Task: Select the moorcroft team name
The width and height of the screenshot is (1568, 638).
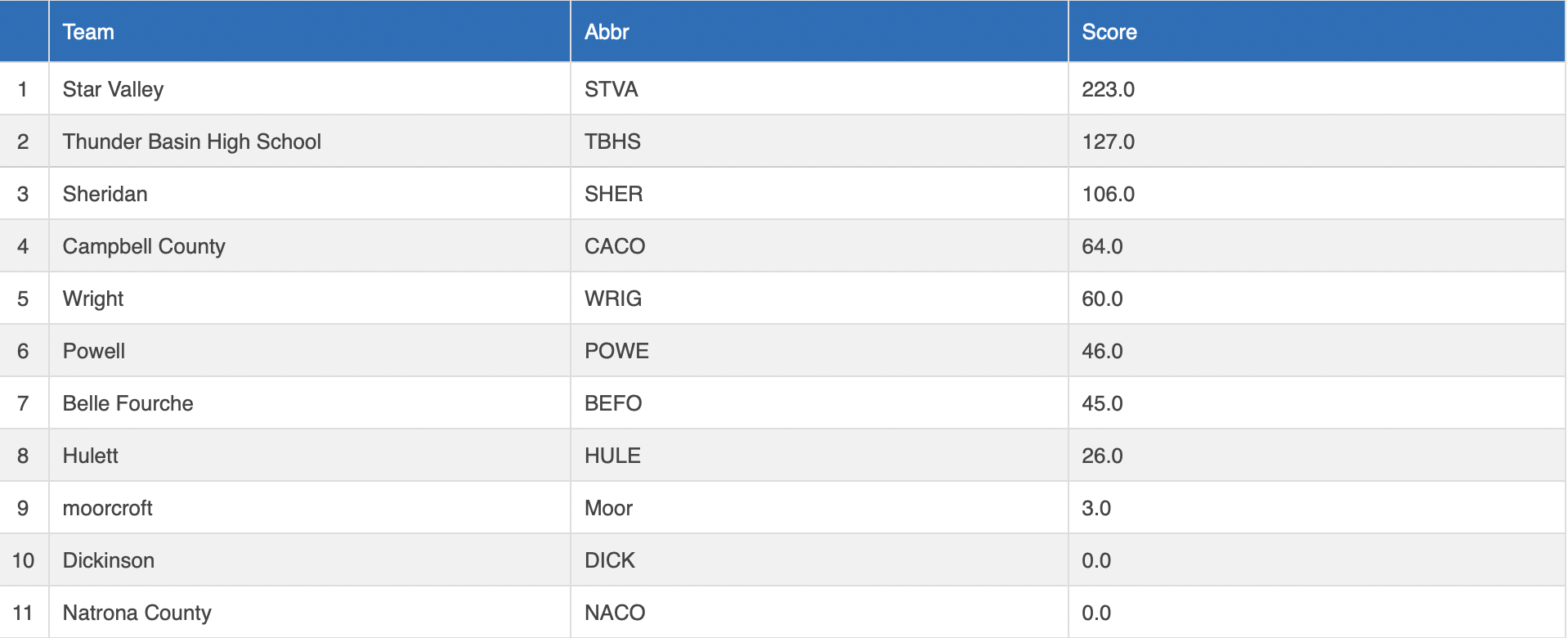Action: pos(107,508)
